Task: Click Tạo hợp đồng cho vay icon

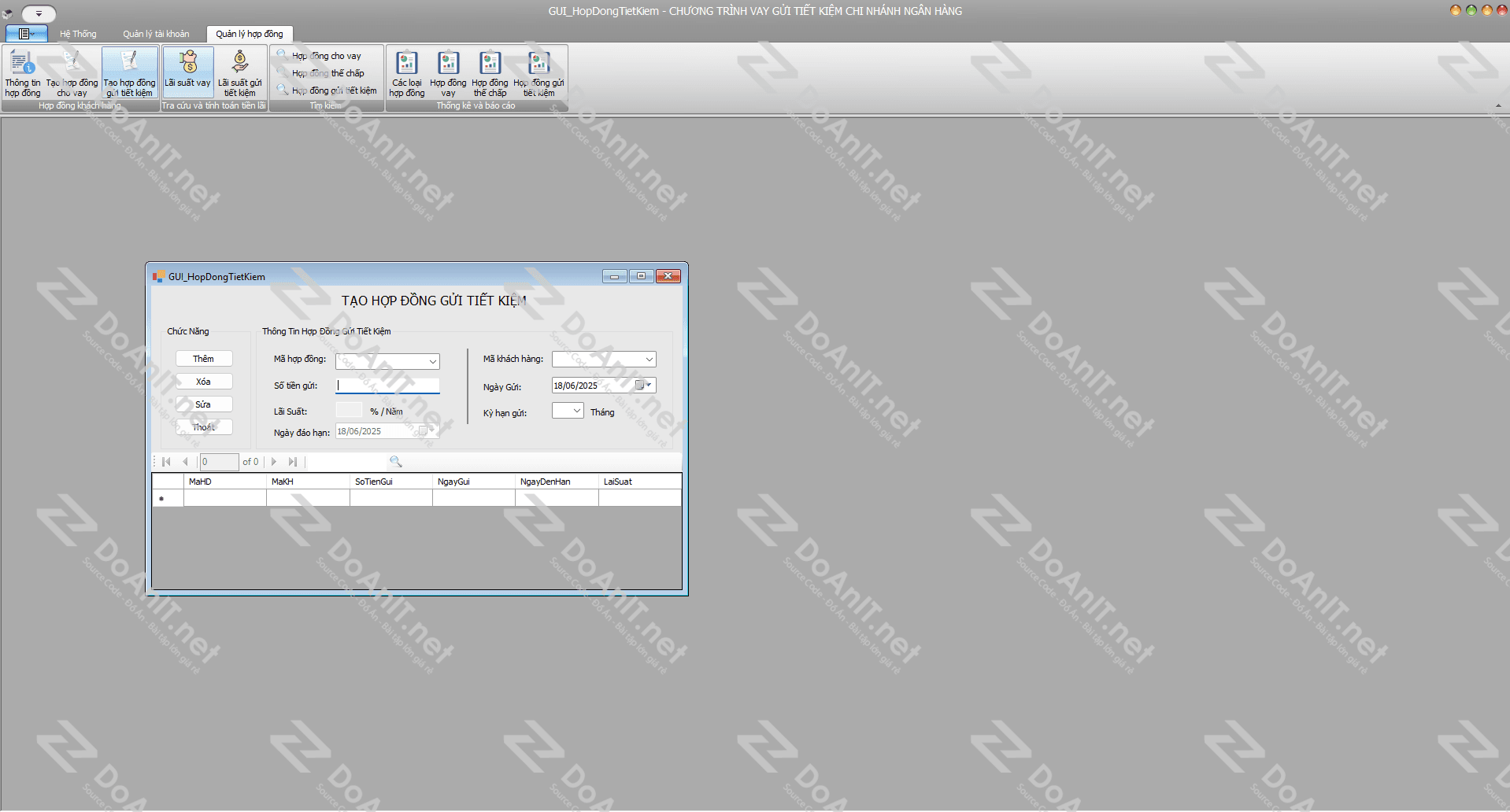Action: [72, 73]
